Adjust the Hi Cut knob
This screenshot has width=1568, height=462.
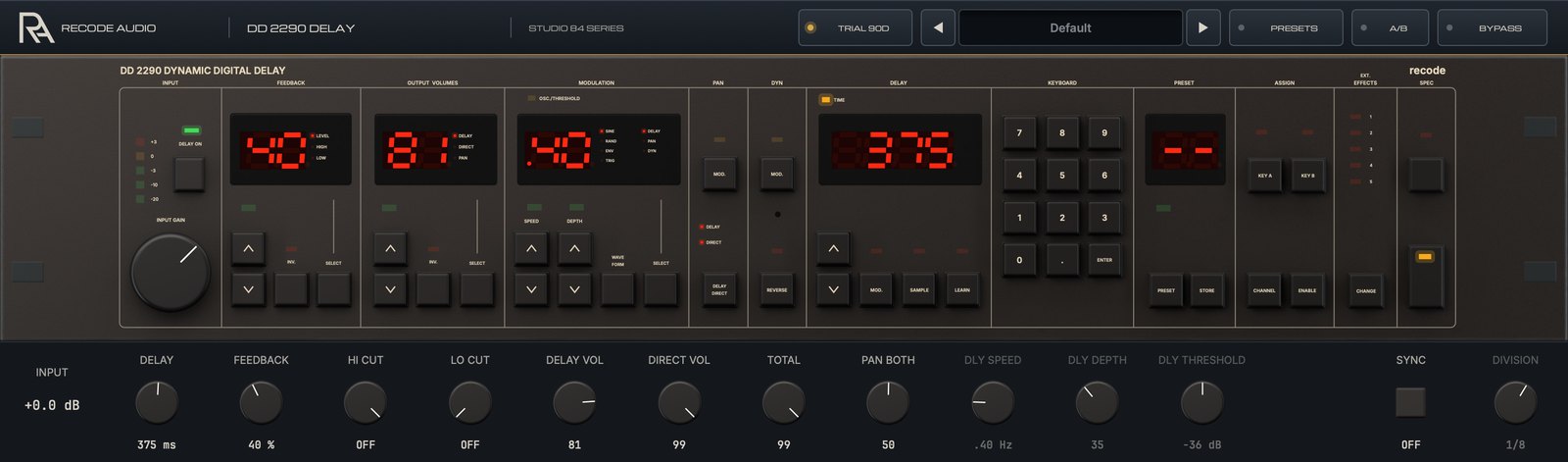click(366, 403)
